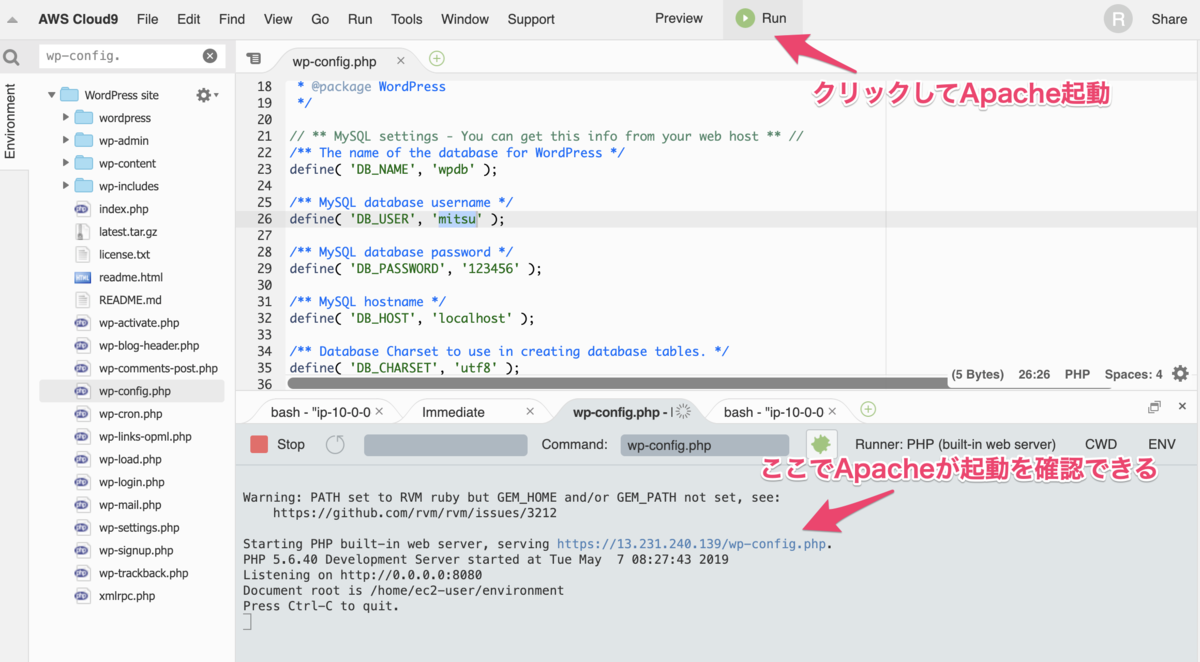Viewport: 1200px width, 662px height.
Task: Click the green Run button
Action: pyautogui.click(x=762, y=18)
